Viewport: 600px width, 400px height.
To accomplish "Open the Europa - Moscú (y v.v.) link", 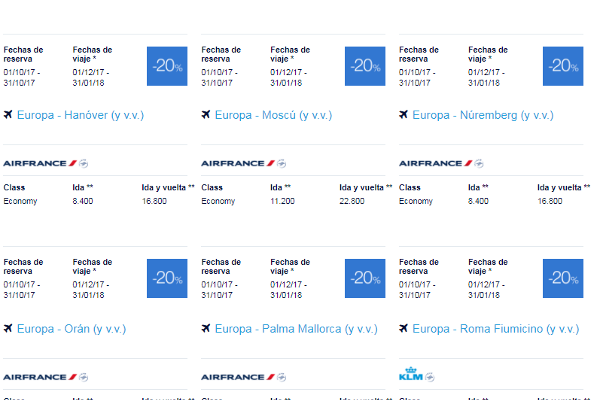I will point(273,115).
